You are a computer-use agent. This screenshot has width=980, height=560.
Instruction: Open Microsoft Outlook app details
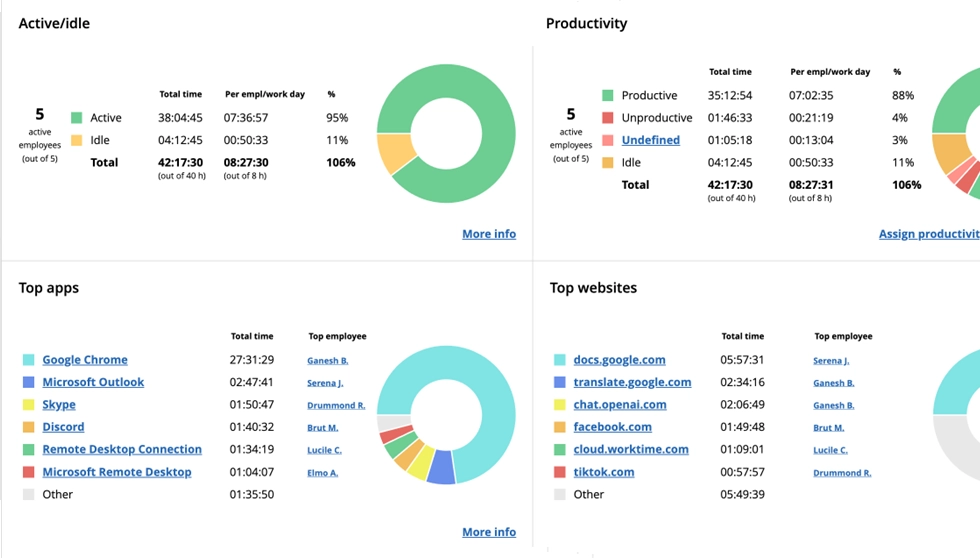(93, 382)
